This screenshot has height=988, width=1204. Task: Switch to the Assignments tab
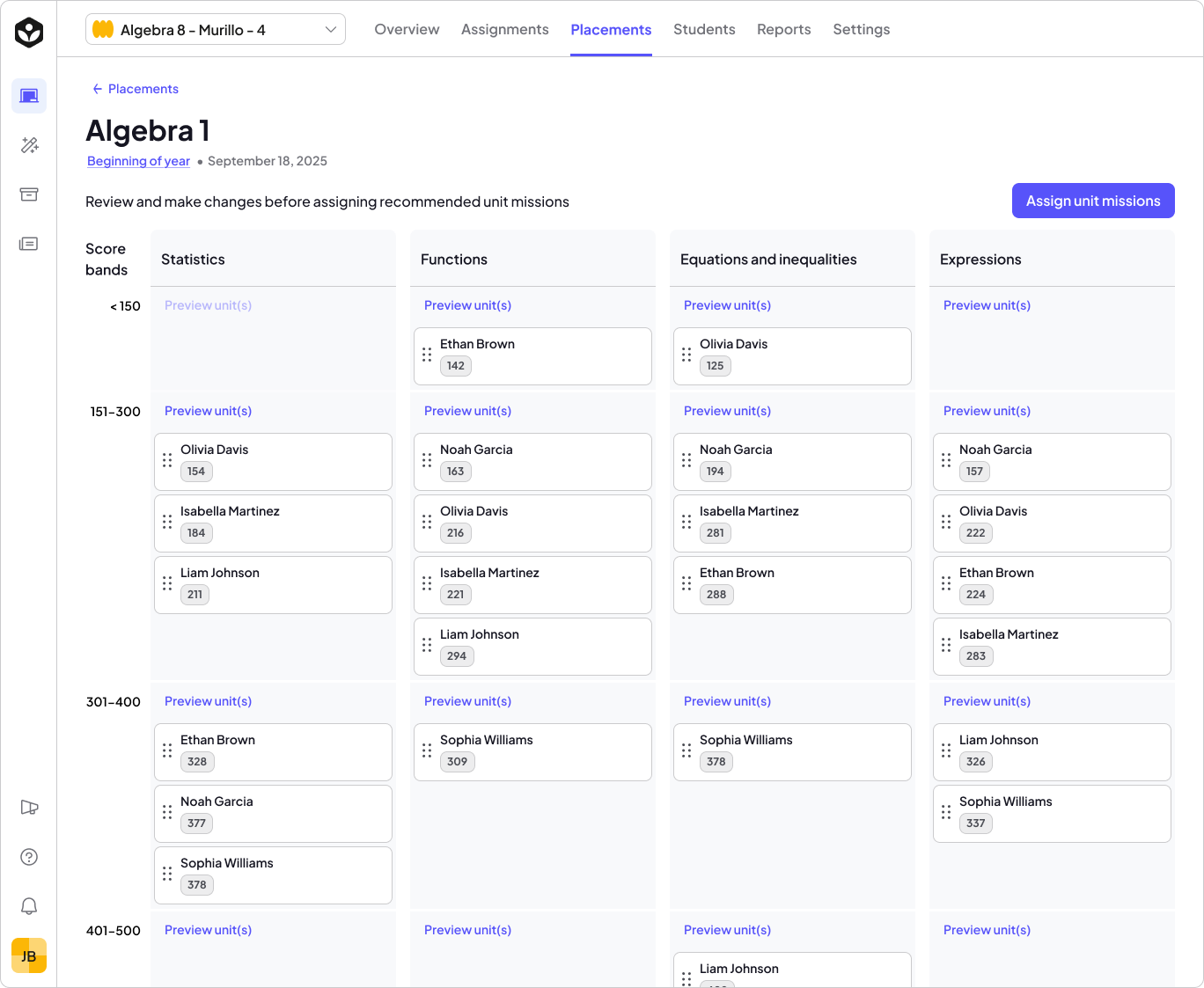[x=504, y=30]
